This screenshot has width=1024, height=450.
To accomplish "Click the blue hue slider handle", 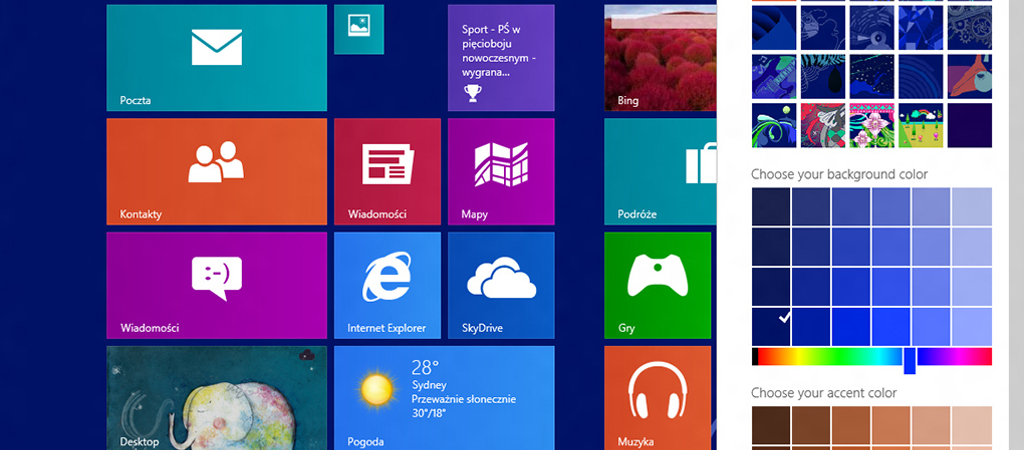I will coord(910,361).
